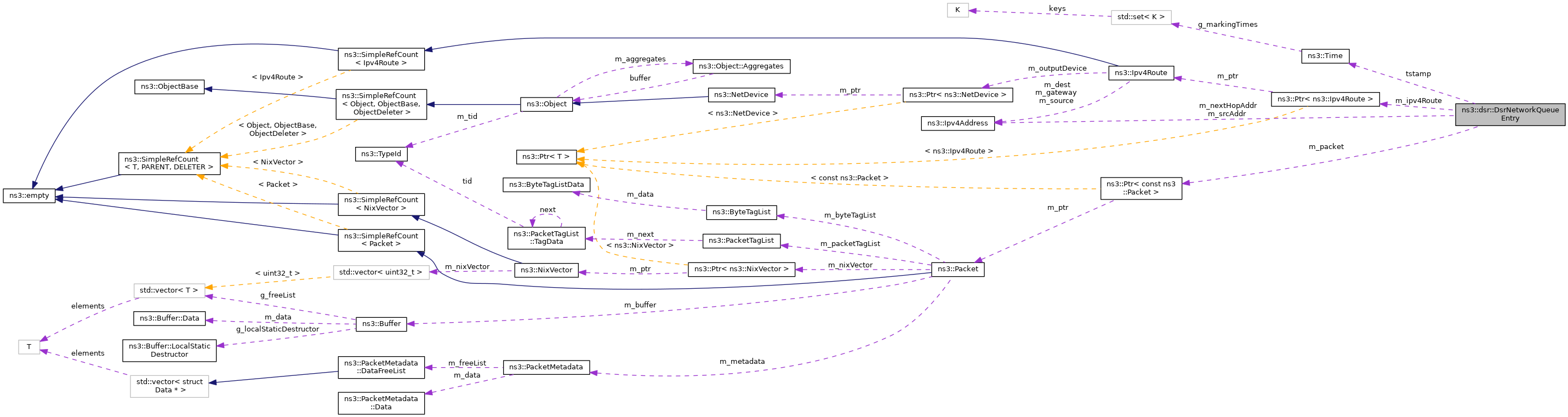Click the ns3::Ptr< const ns3::Packet > node
Image resolution: width=1568 pixels, height=417 pixels.
tap(1141, 188)
